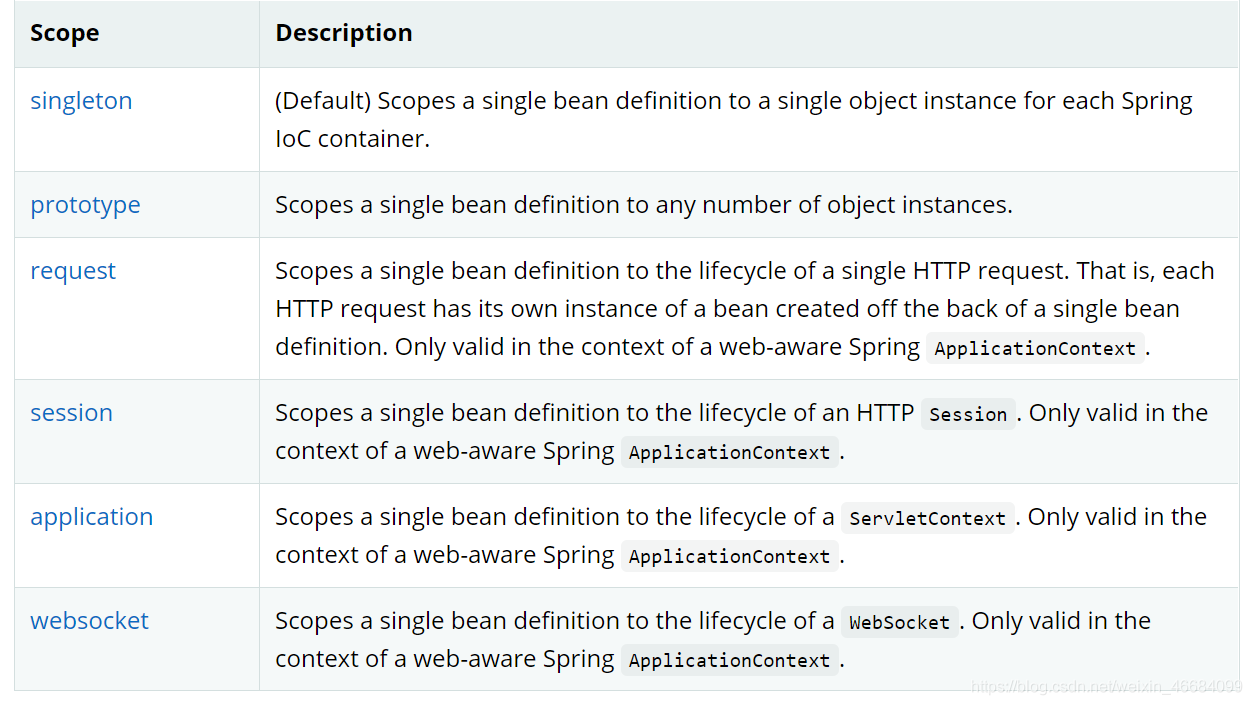Open the prototype scope link

[85, 205]
